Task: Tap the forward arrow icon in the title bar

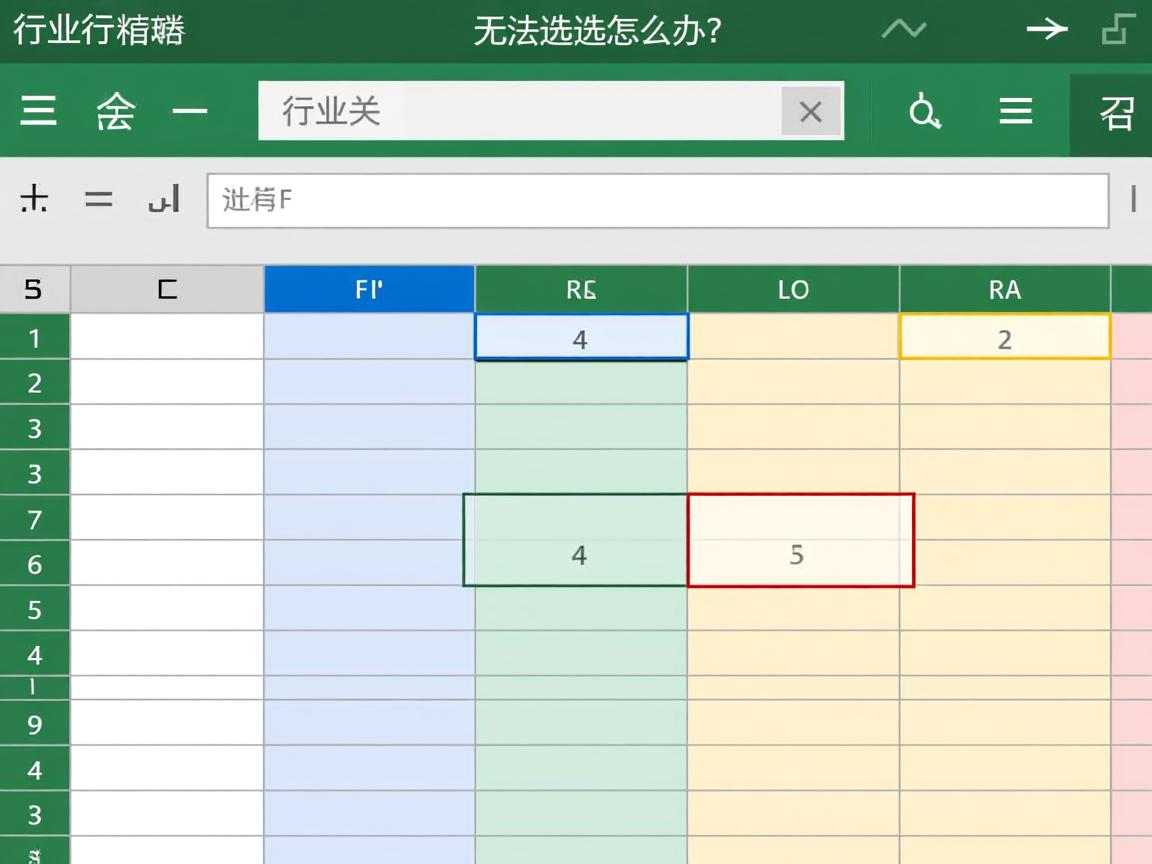Action: [1046, 30]
